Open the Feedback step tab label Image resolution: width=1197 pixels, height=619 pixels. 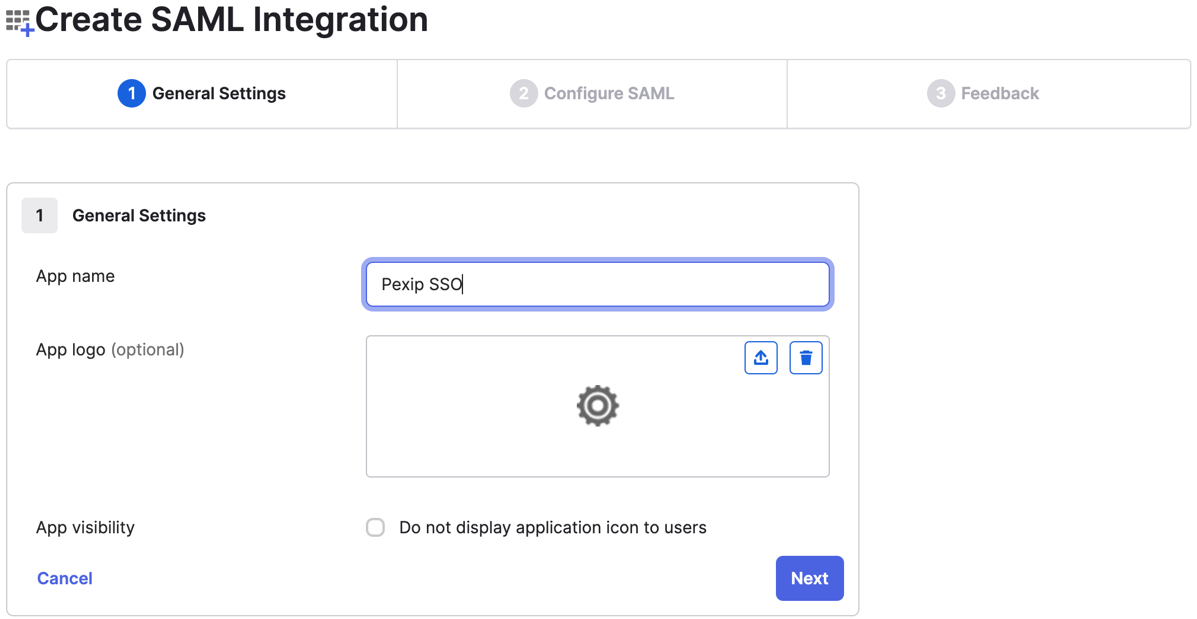1000,94
